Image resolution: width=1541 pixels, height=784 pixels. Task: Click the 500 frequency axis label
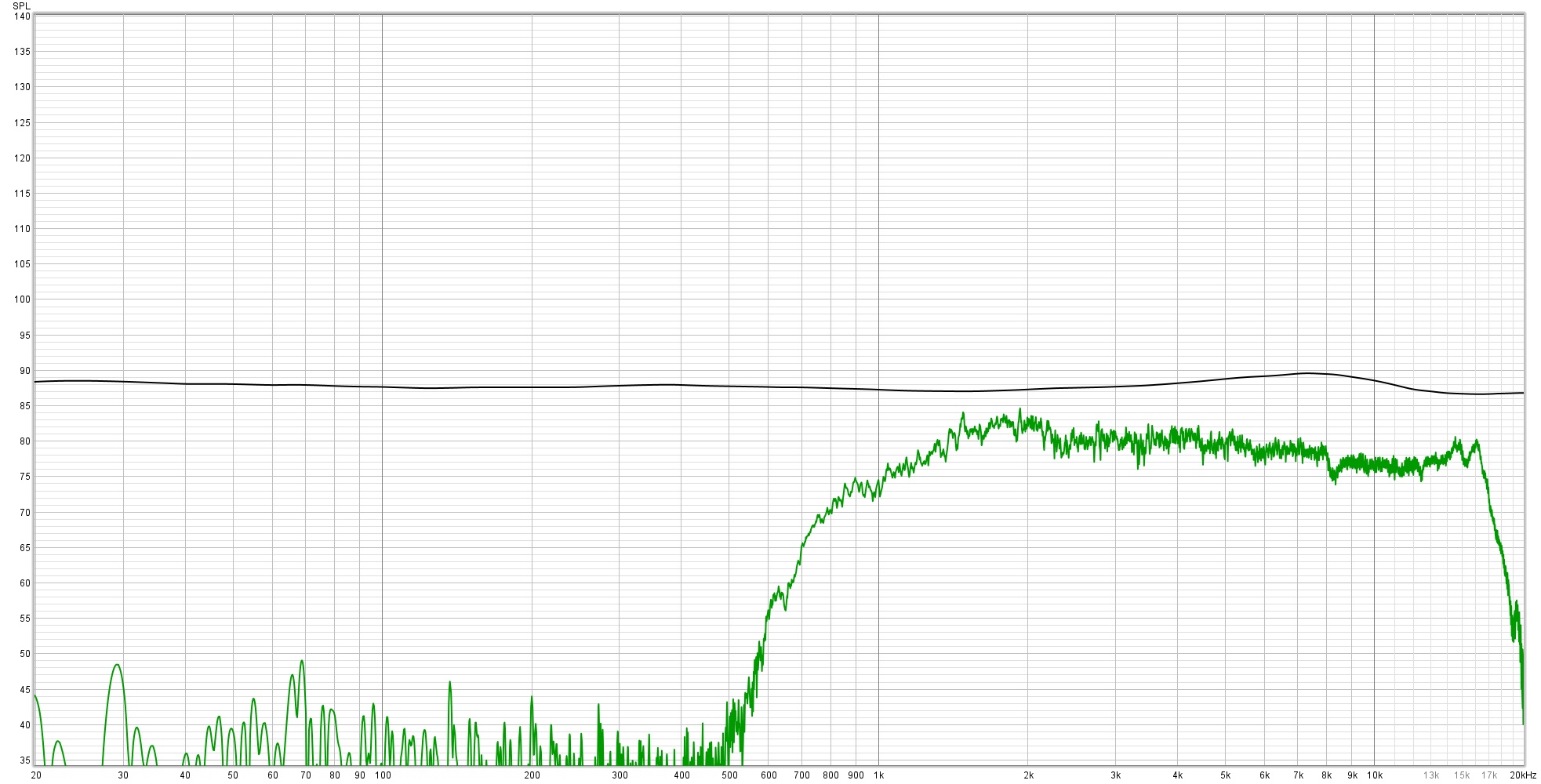729,775
